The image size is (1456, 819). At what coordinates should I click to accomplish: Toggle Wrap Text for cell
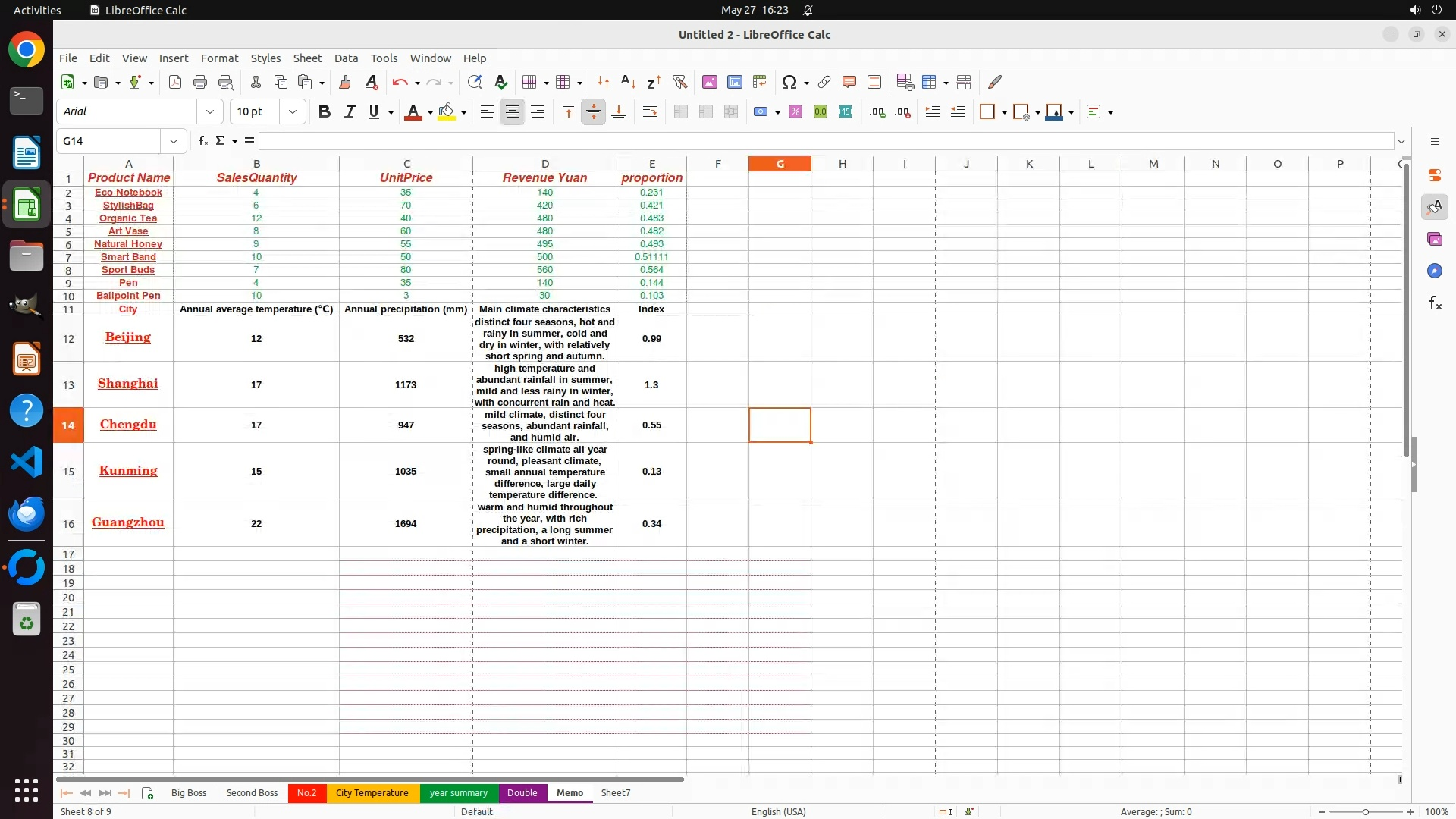coord(649,111)
